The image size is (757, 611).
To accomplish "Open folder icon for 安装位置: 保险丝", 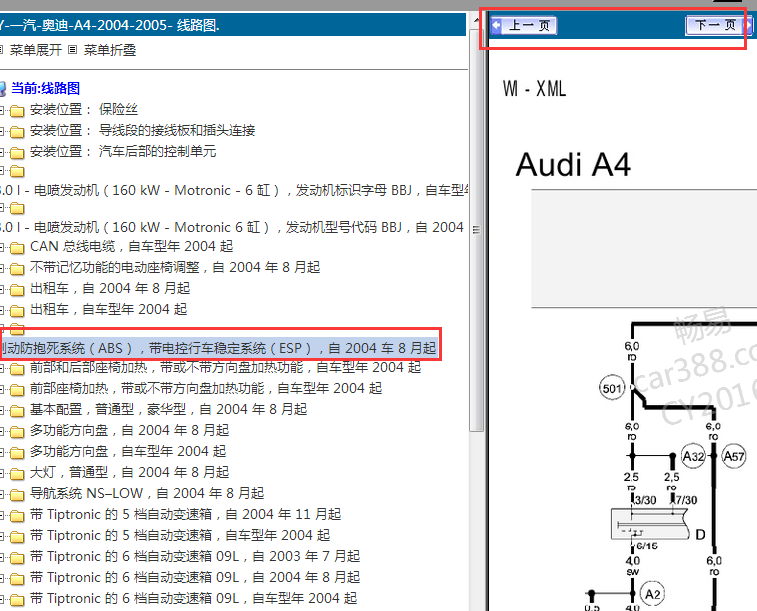I will tap(17, 111).
